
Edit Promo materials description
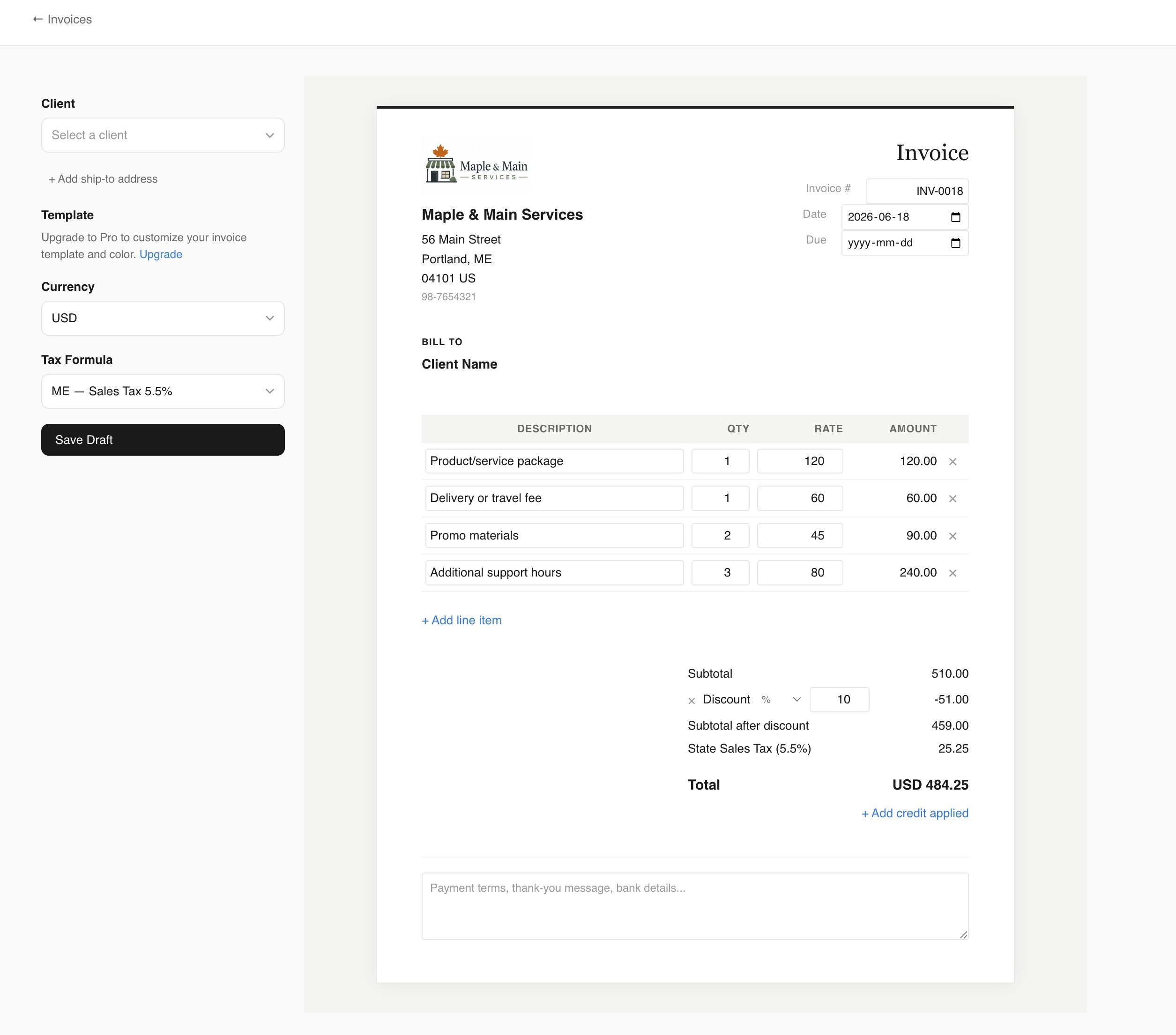pyautogui.click(x=554, y=535)
